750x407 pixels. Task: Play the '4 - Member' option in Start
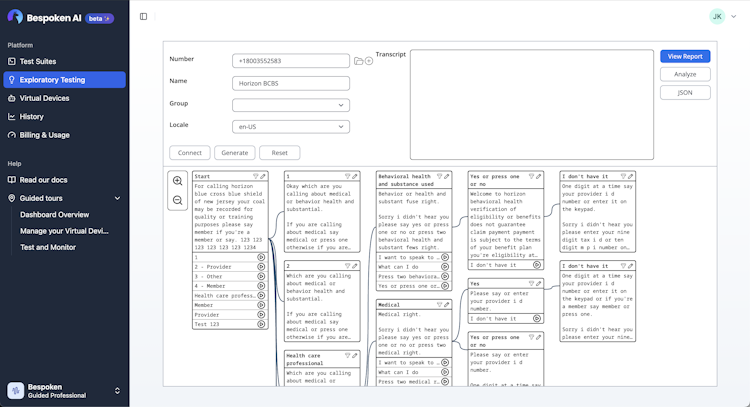click(x=261, y=286)
